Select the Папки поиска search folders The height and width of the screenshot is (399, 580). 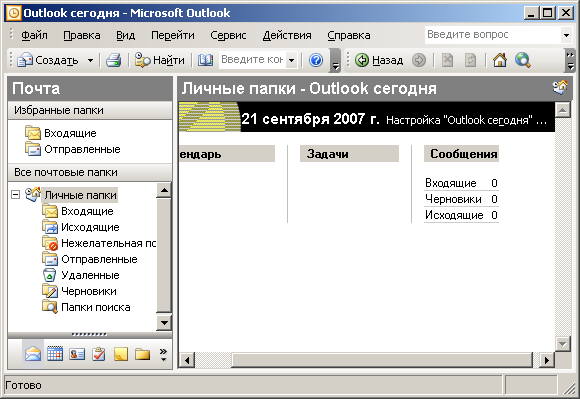(x=86, y=307)
